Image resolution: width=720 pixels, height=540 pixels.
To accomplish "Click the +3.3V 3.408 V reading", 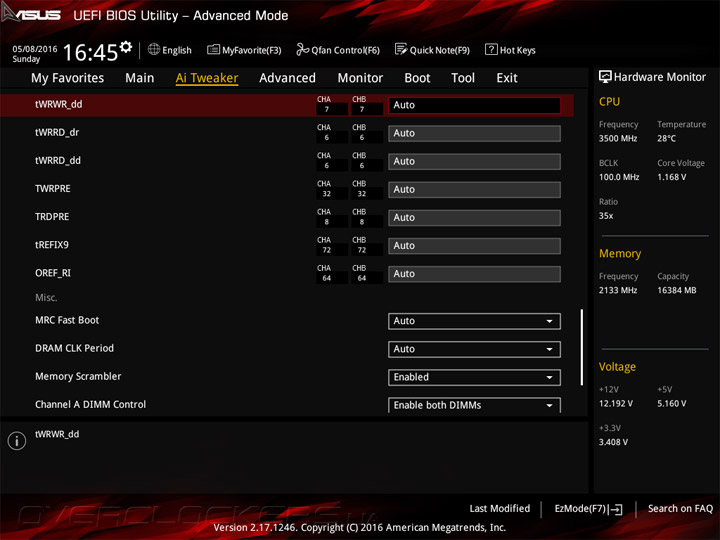I will 613,442.
